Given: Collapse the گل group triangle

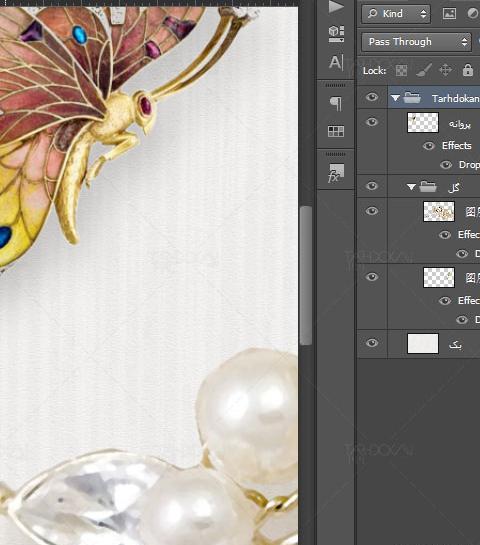Looking at the screenshot, I should click(x=411, y=187).
